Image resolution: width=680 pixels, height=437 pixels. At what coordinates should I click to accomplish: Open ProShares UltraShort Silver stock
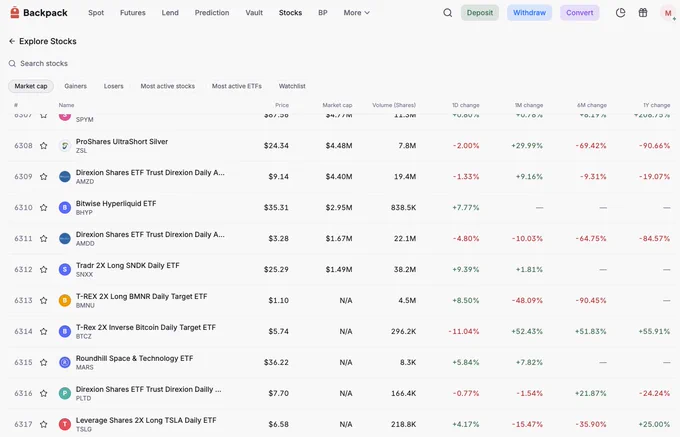122,141
